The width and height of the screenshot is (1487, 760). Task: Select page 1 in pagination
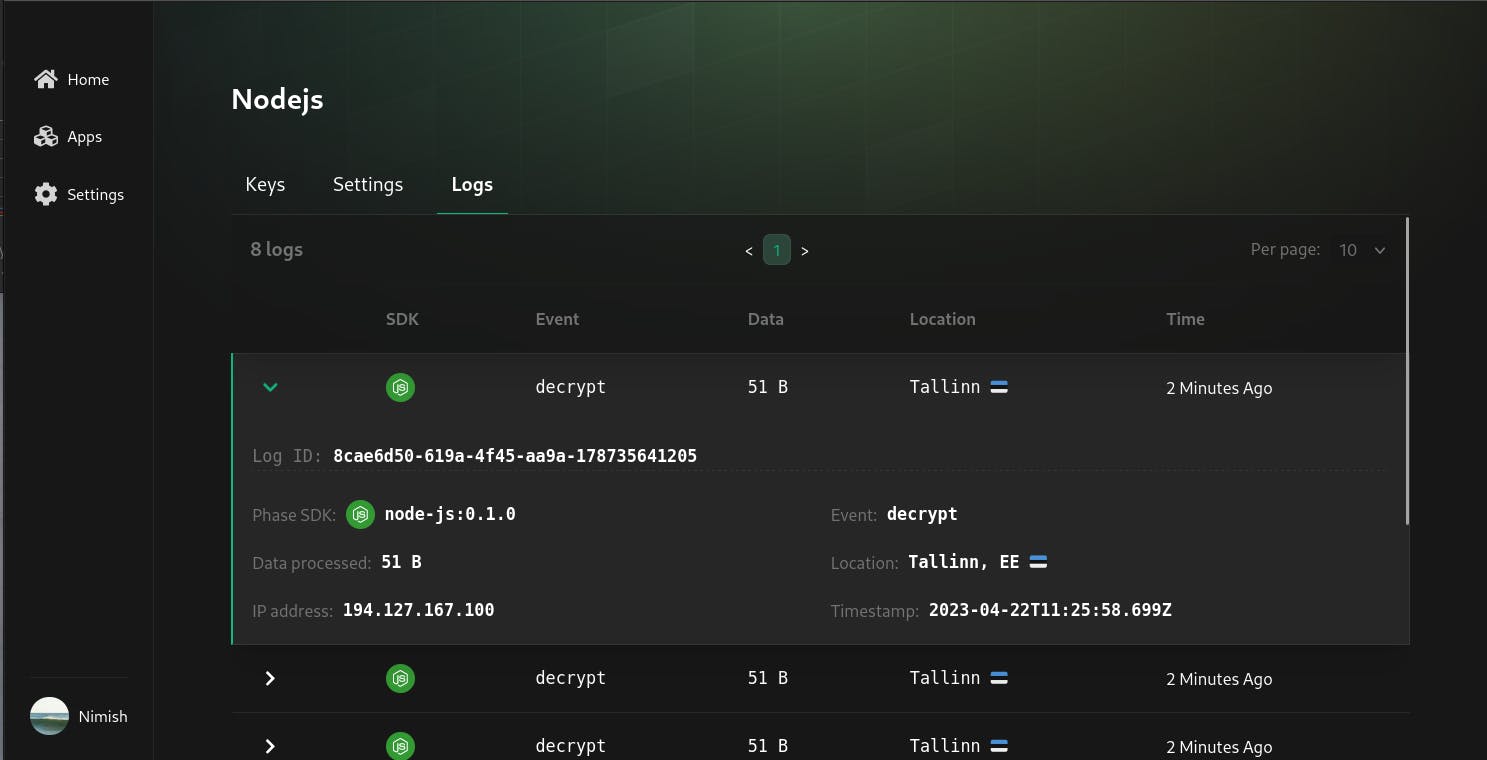click(777, 250)
